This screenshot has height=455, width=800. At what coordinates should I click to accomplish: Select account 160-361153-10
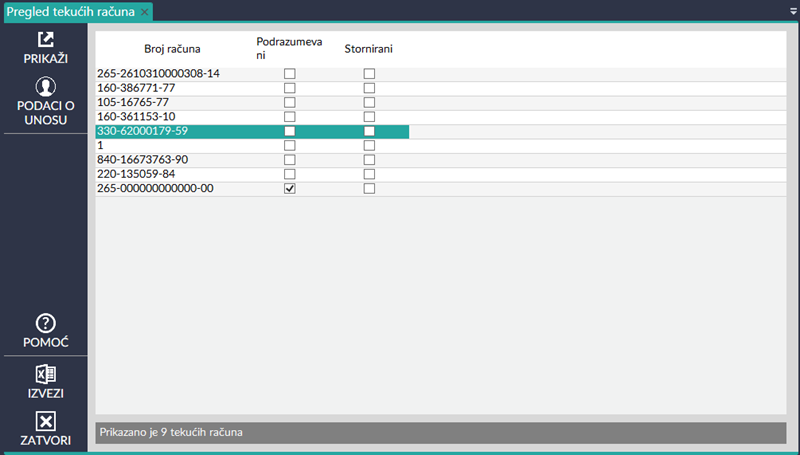(x=136, y=116)
